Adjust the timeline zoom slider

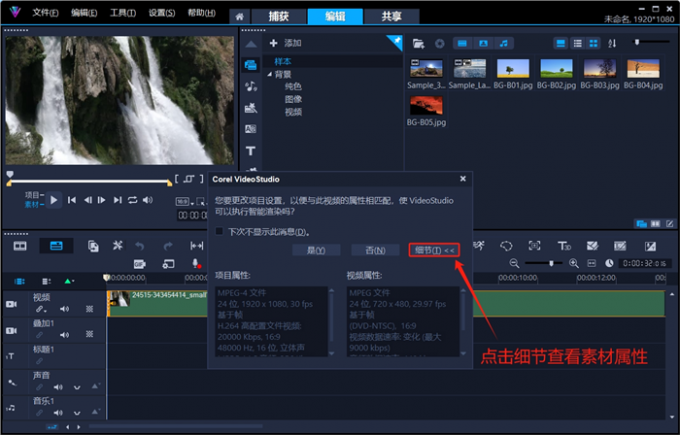click(x=551, y=263)
